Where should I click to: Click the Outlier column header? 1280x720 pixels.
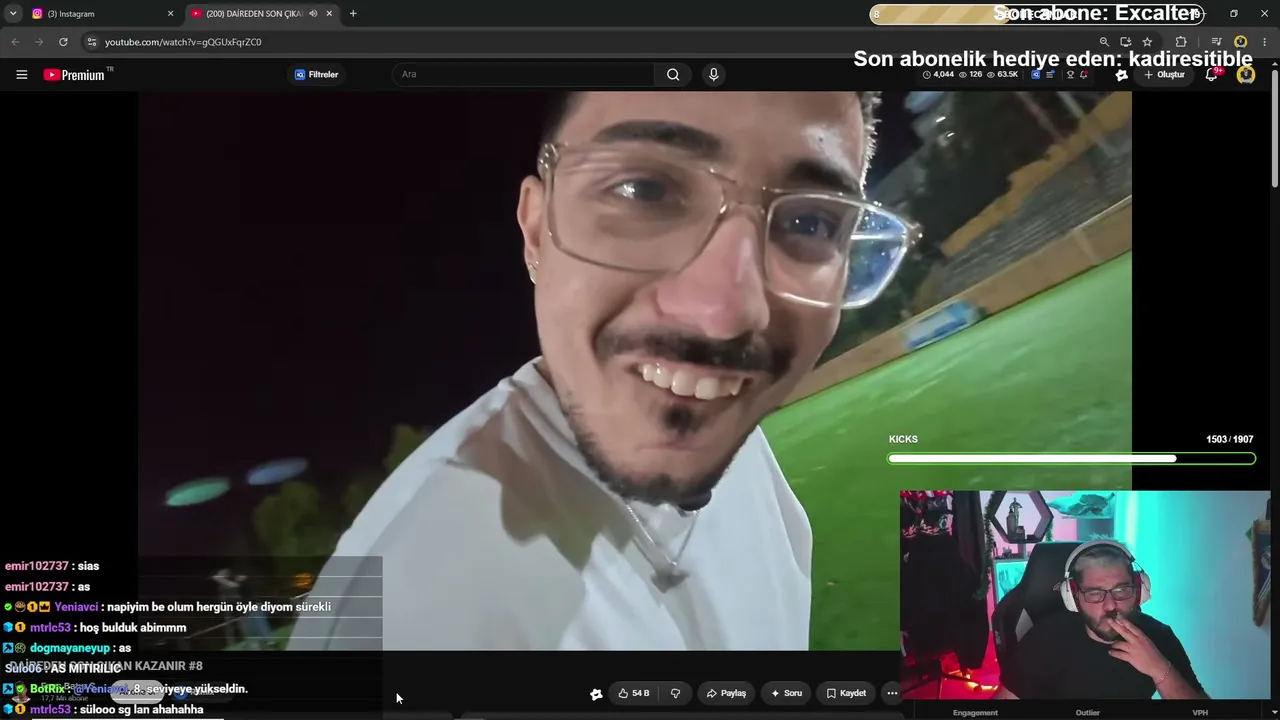[x=1088, y=713]
